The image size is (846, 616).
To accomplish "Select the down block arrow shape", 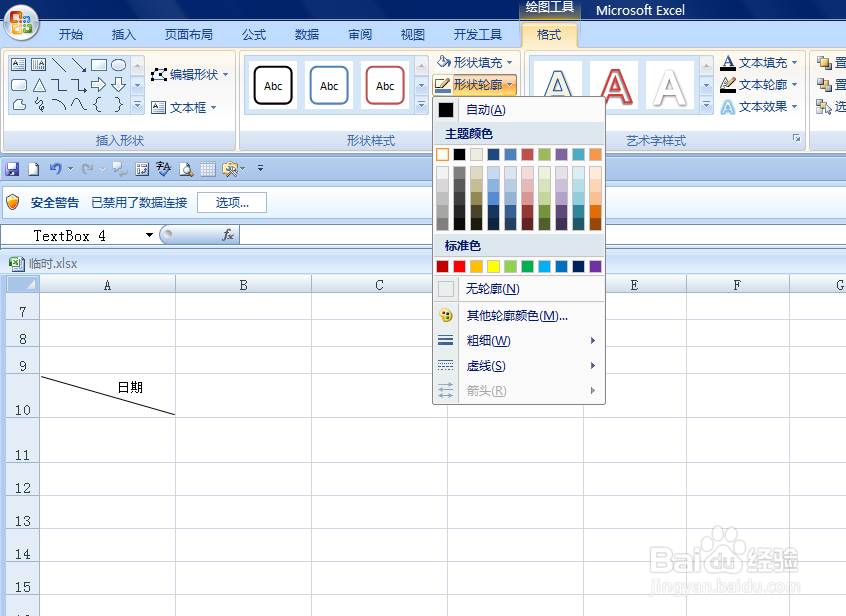I will (118, 85).
